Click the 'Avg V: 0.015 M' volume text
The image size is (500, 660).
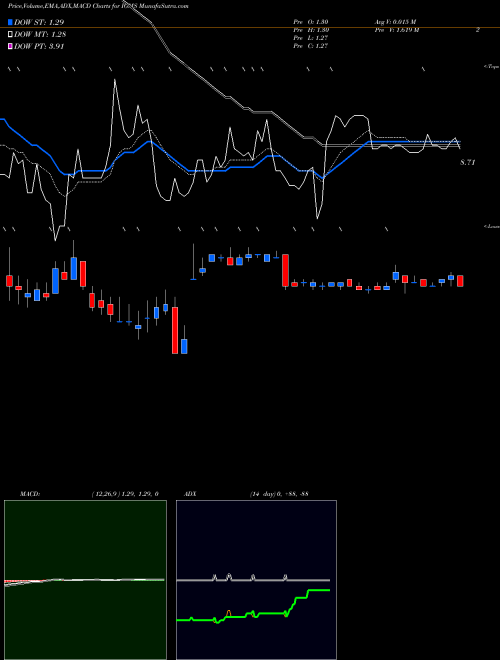point(396,22)
